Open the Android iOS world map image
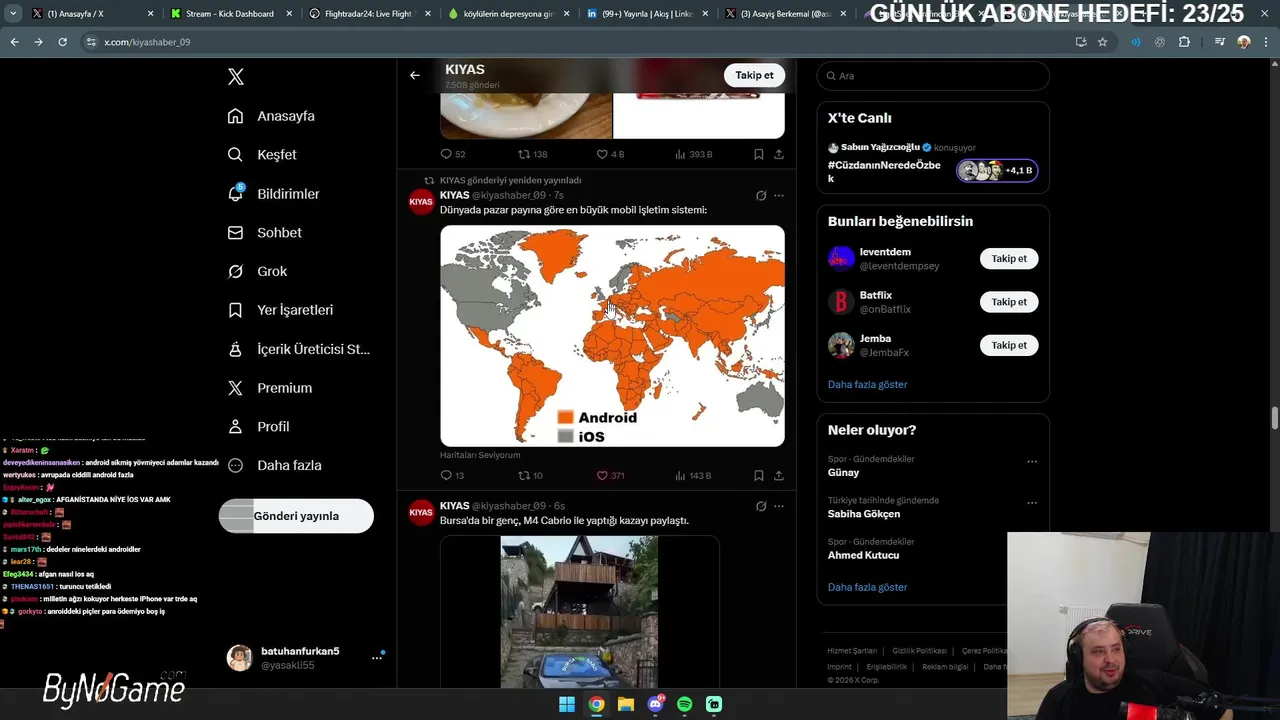Viewport: 1280px width, 720px height. (612, 336)
